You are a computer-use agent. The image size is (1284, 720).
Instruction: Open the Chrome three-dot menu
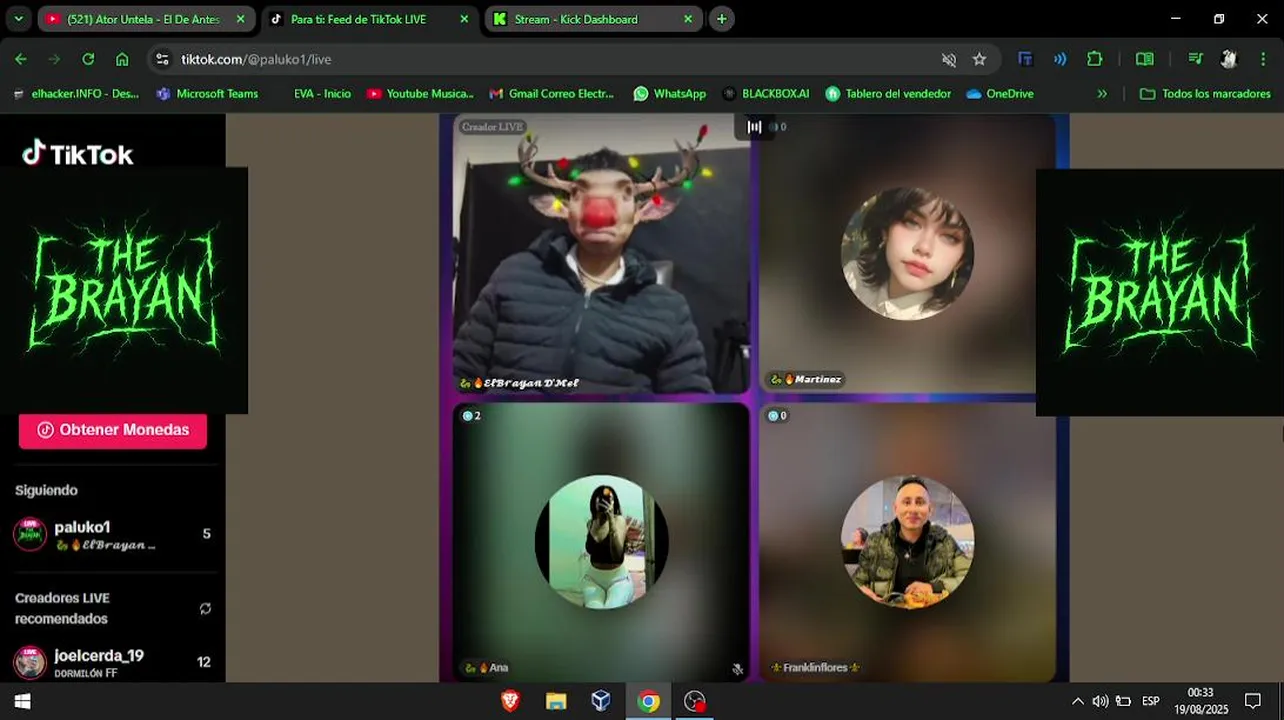[1264, 59]
